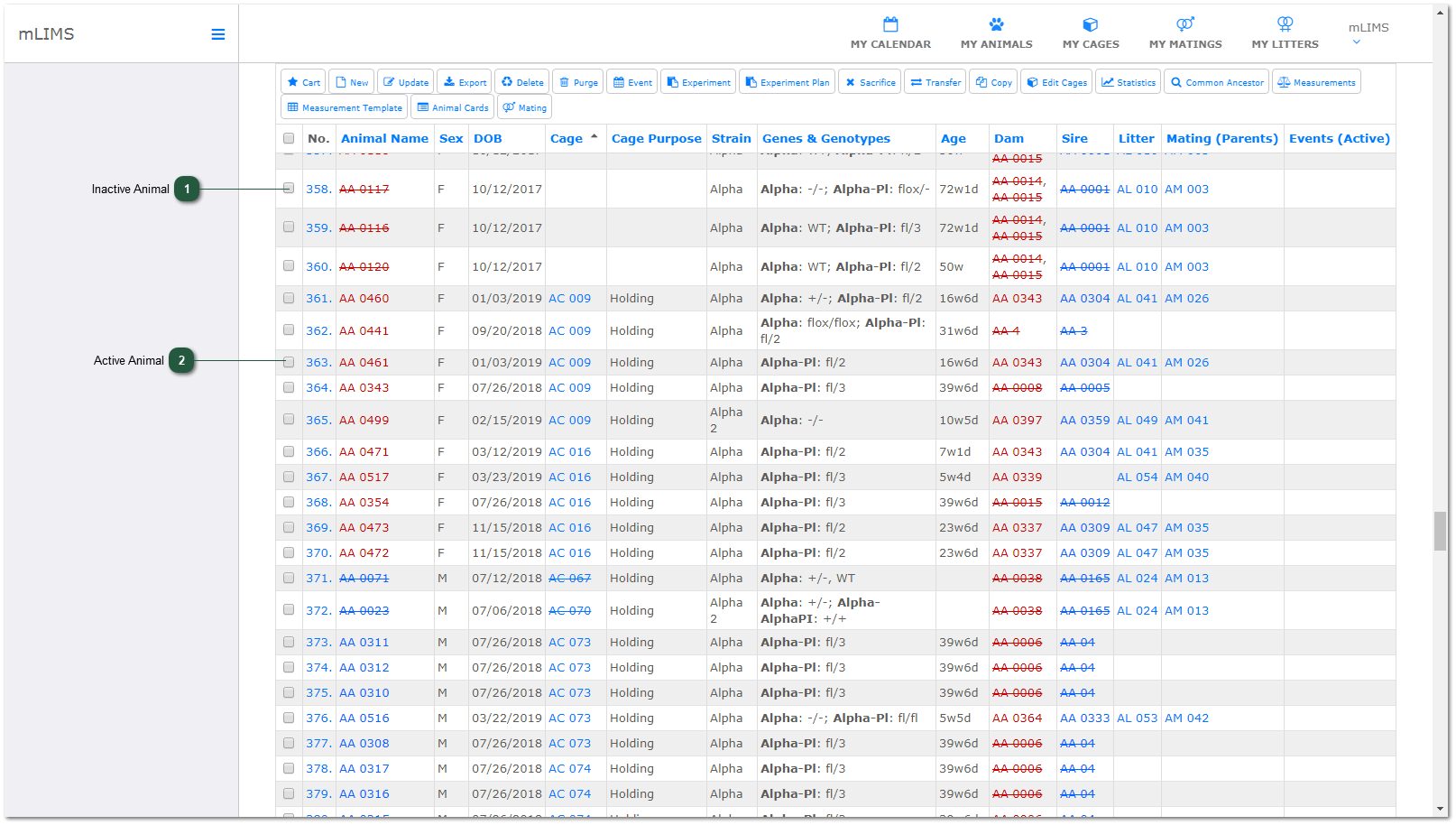Open My Calendar from top navigation
This screenshot has height=825, width=1456.
tap(890, 33)
